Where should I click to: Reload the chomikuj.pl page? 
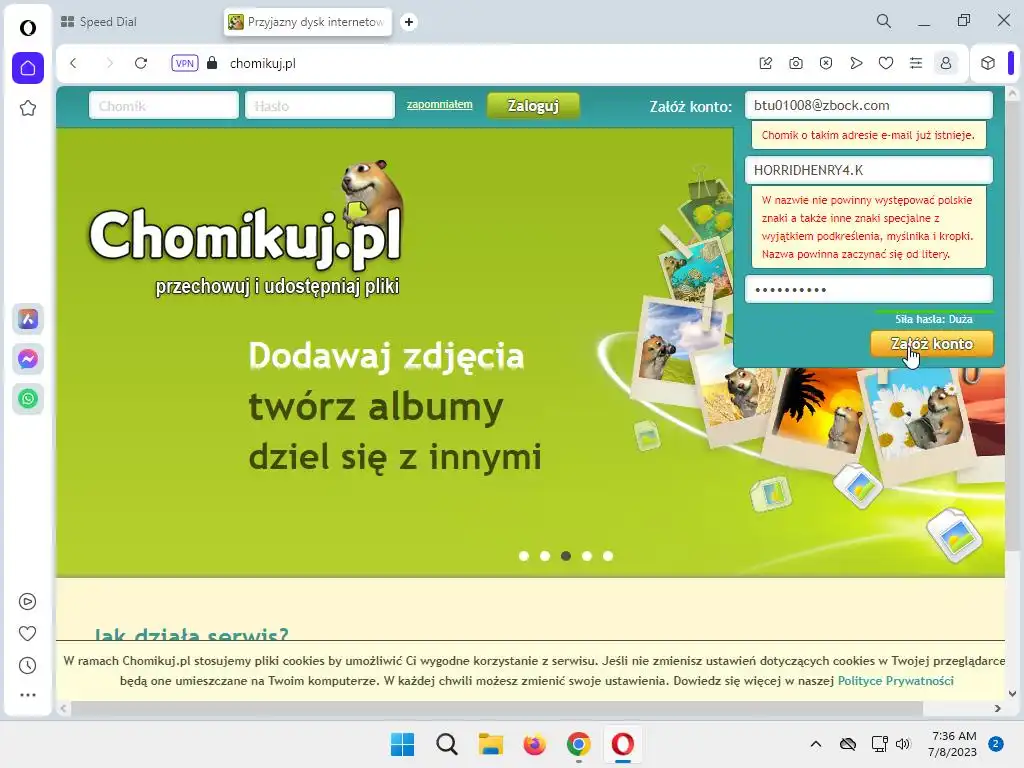[141, 63]
